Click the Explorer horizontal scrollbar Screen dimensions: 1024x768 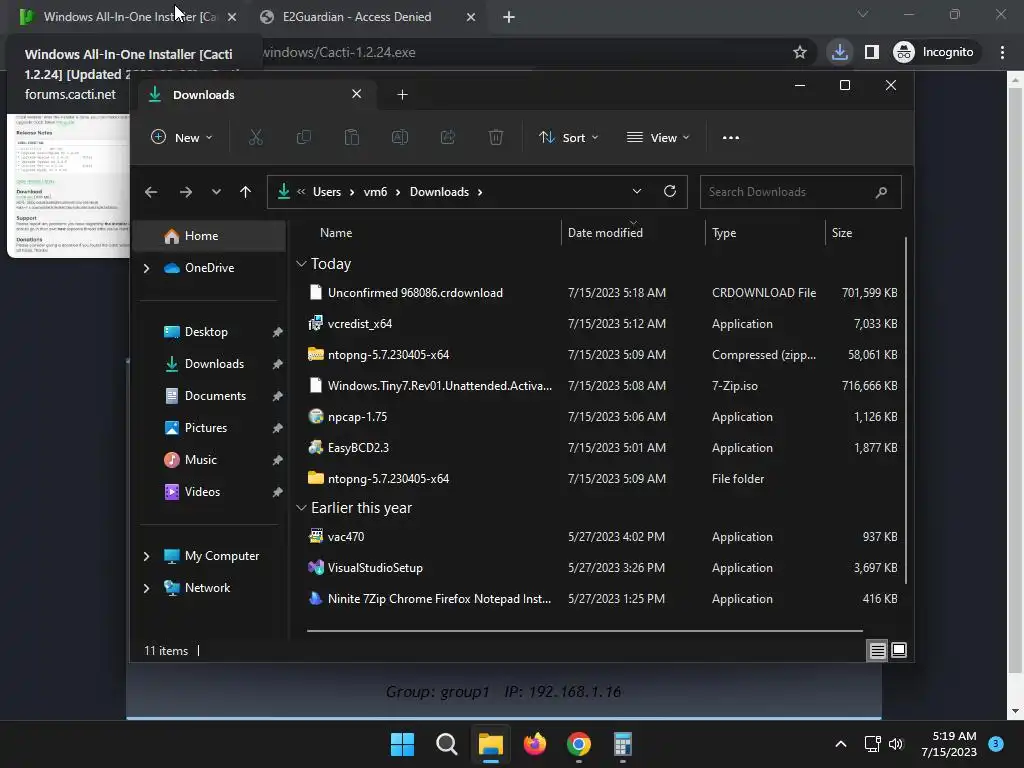584,631
